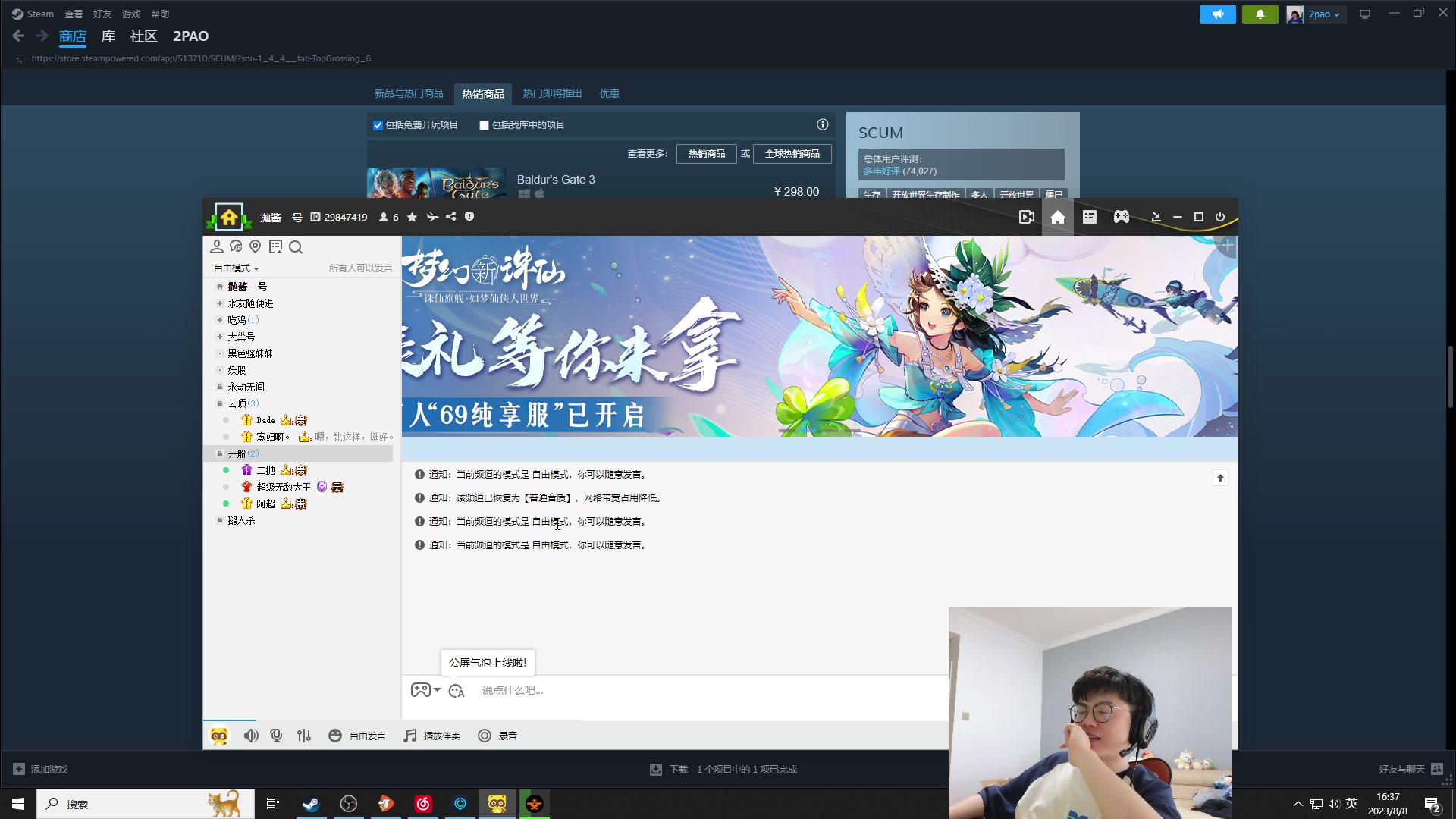
Task: Click Steam notifications bell button
Action: tap(1260, 14)
